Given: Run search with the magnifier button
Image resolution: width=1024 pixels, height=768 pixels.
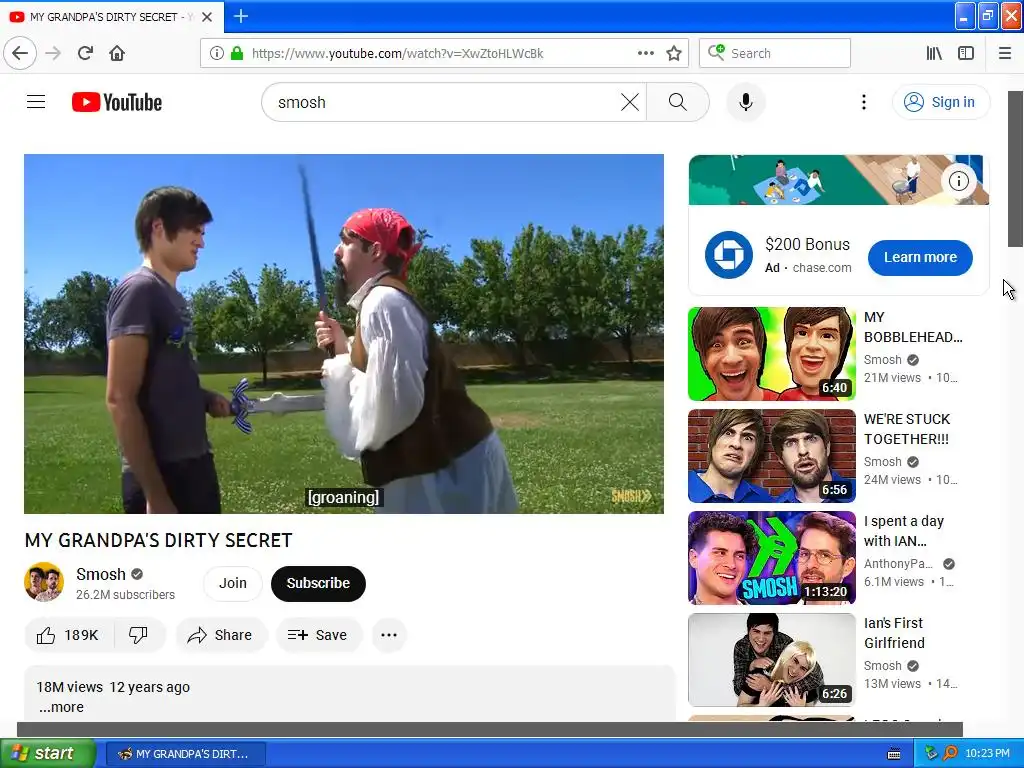Looking at the screenshot, I should [x=678, y=102].
